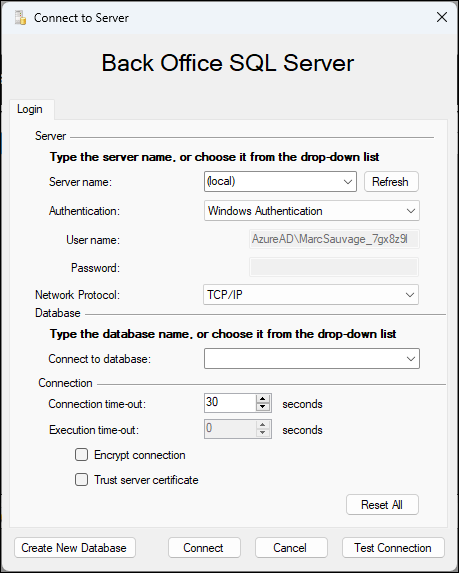459x573 pixels.
Task: Click the server database icon in title bar
Action: (x=20, y=18)
